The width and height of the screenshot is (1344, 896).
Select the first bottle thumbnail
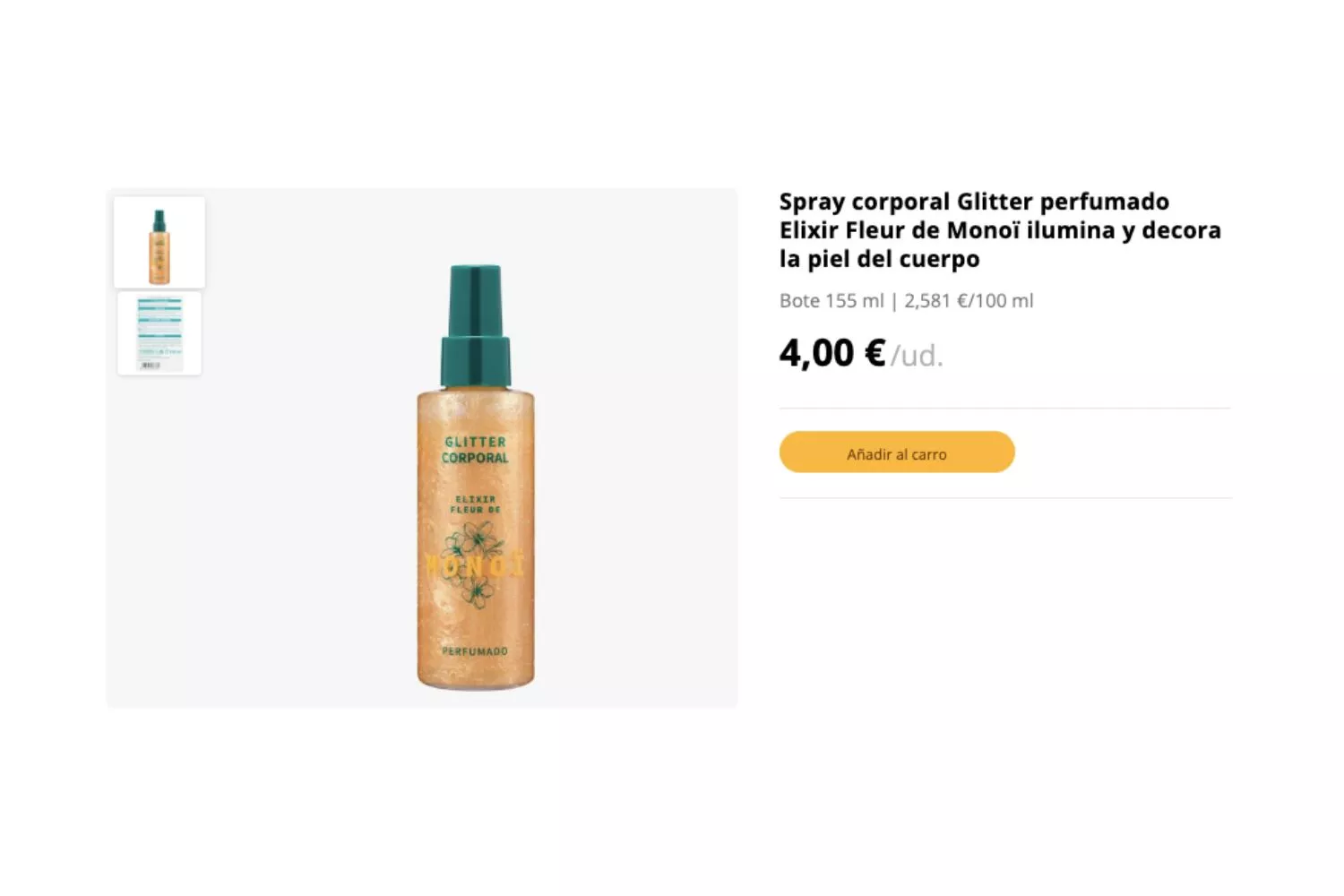point(159,242)
